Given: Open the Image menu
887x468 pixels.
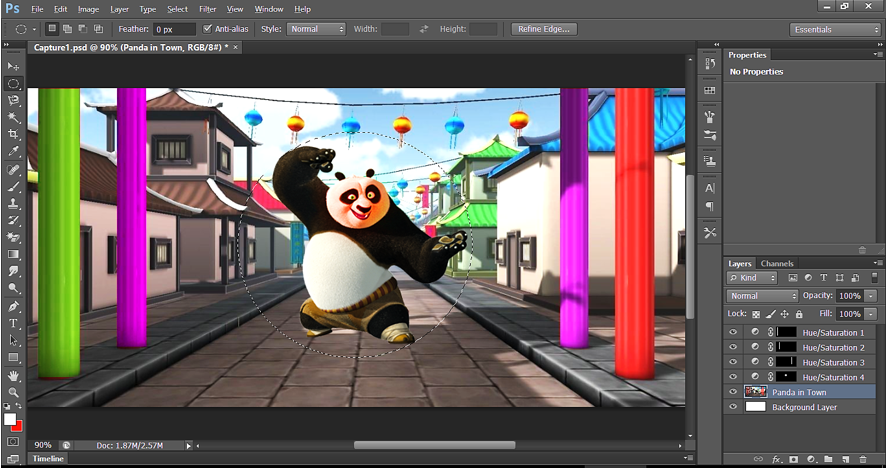Looking at the screenshot, I should (x=88, y=9).
